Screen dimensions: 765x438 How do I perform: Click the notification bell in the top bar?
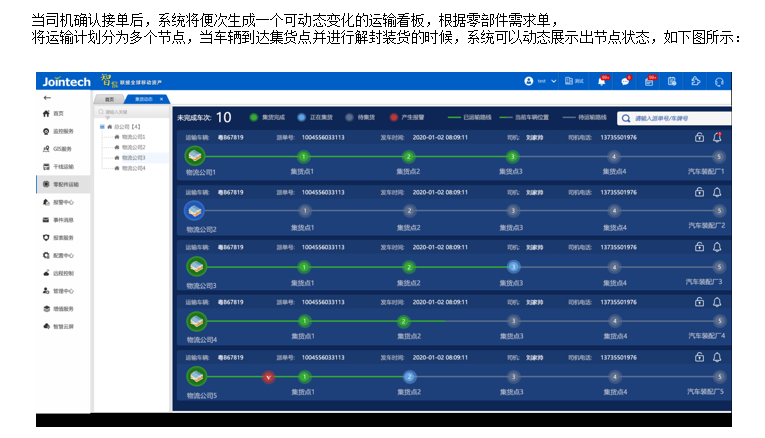coord(603,81)
